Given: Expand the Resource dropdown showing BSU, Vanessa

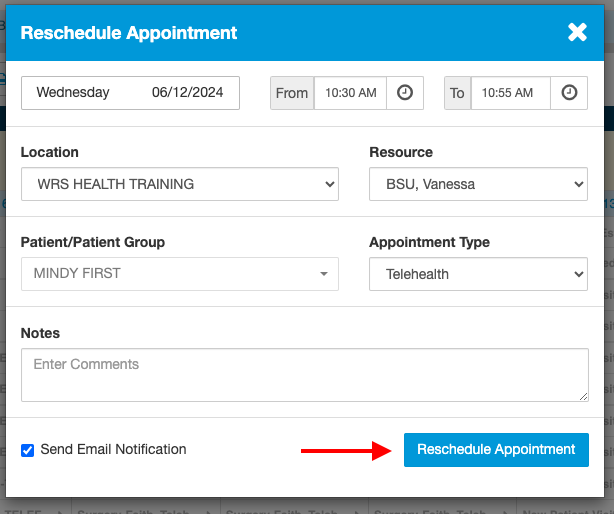Looking at the screenshot, I should [x=478, y=184].
